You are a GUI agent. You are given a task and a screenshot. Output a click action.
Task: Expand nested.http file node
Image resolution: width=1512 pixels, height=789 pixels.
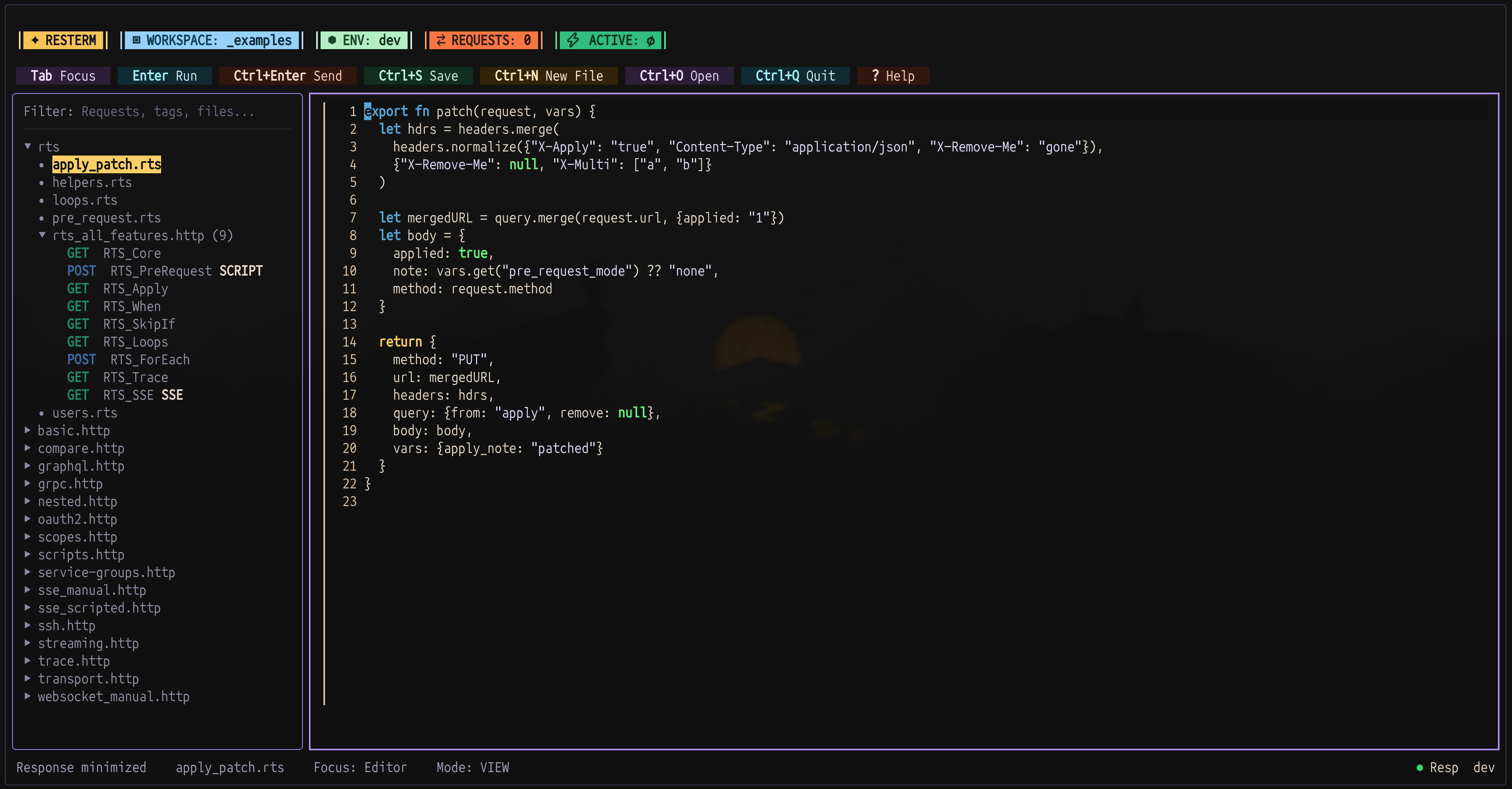pos(27,501)
